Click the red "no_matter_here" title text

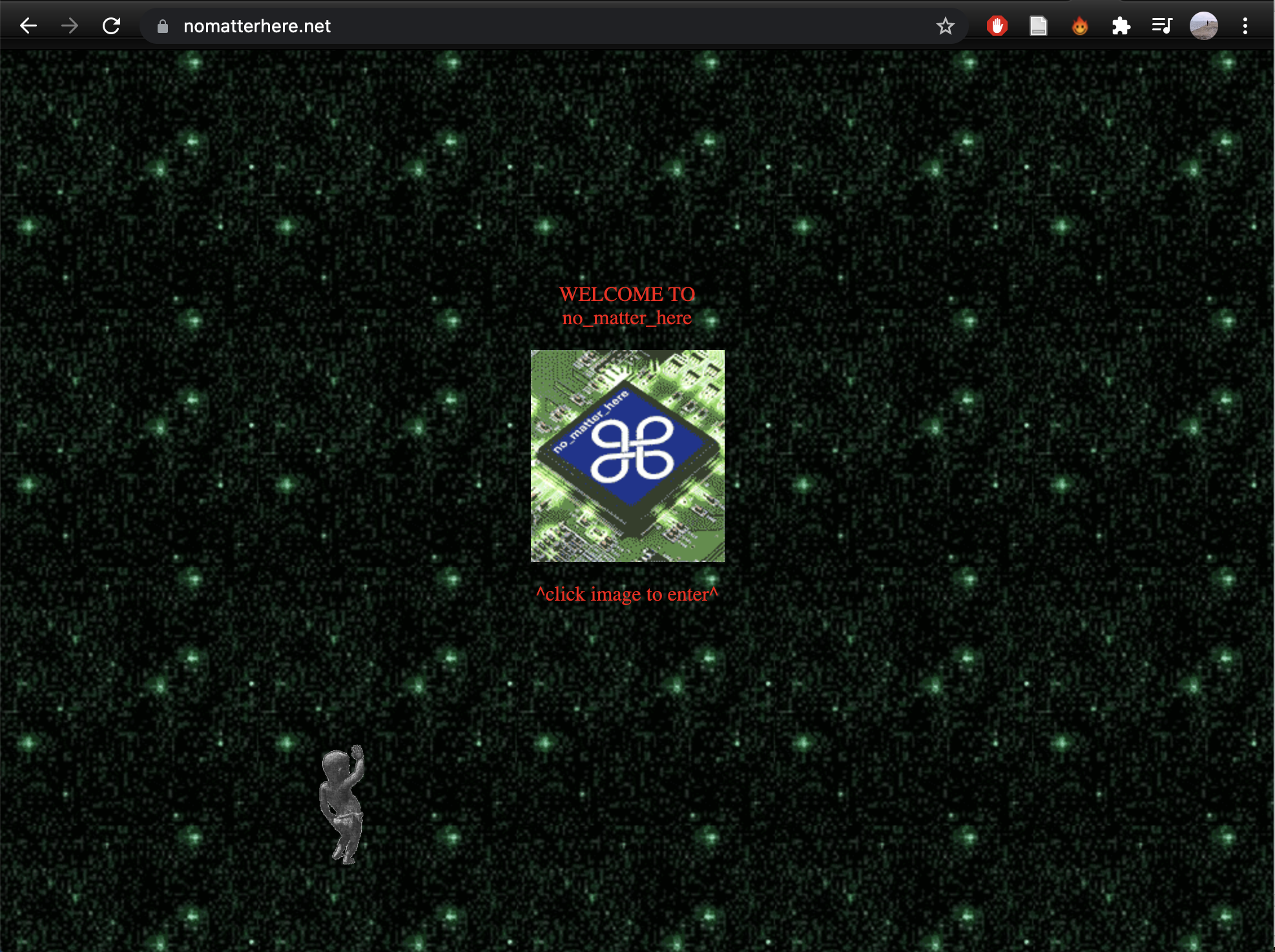pyautogui.click(x=627, y=318)
